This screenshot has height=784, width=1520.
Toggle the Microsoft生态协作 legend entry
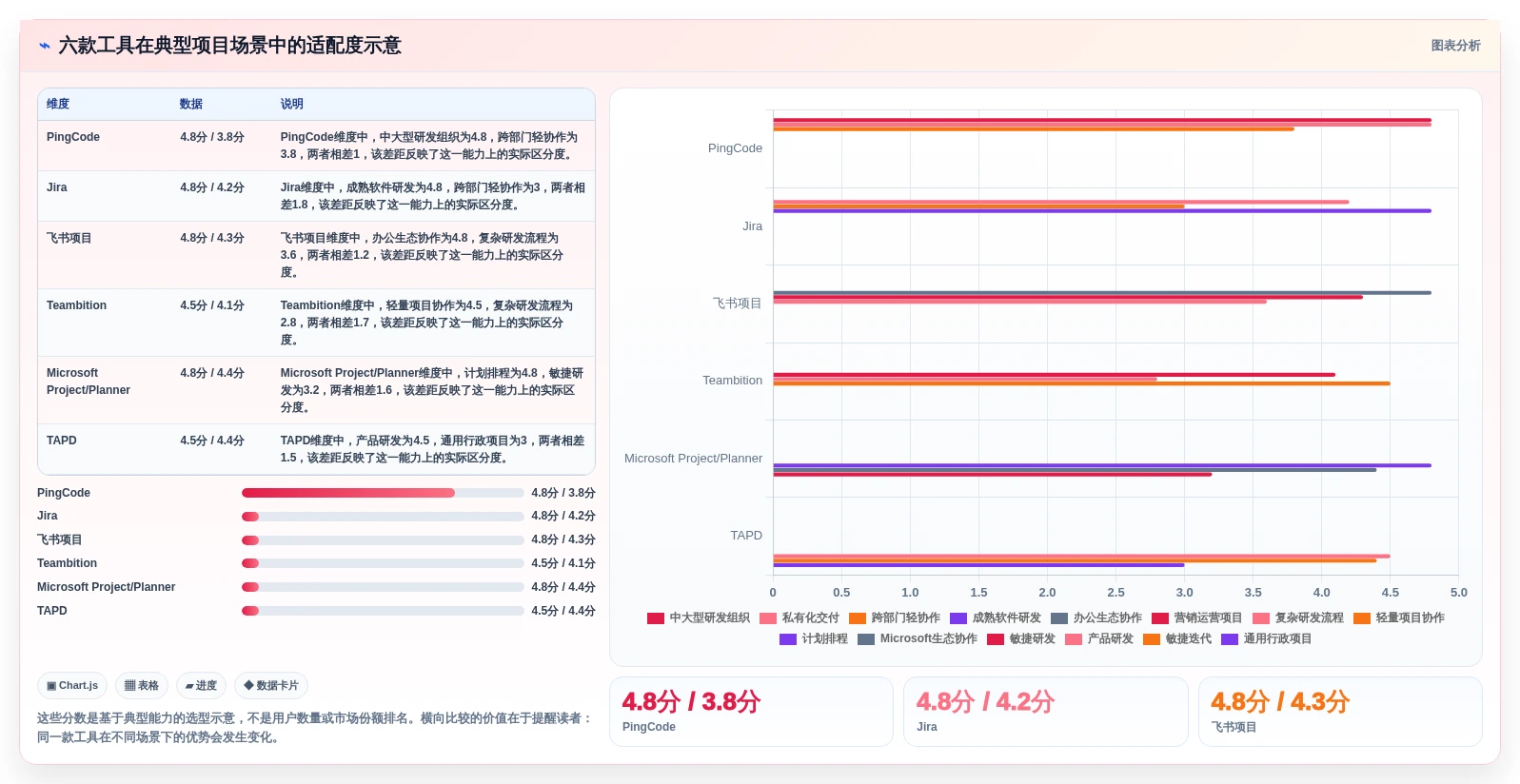(918, 638)
